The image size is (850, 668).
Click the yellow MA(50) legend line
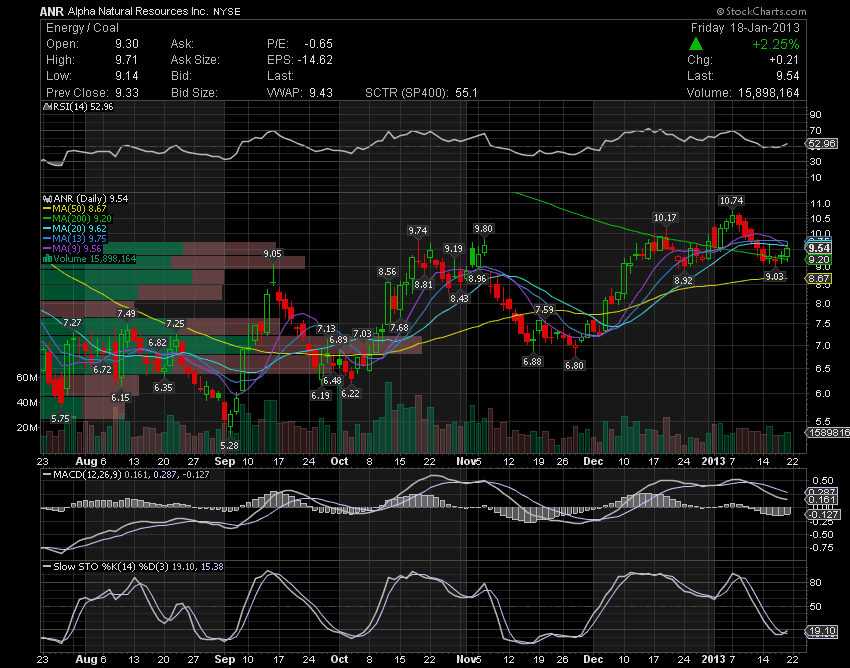click(x=47, y=209)
